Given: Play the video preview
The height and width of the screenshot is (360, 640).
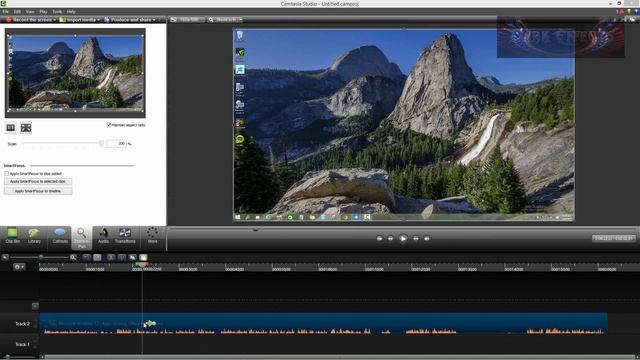Looking at the screenshot, I should click(403, 238).
